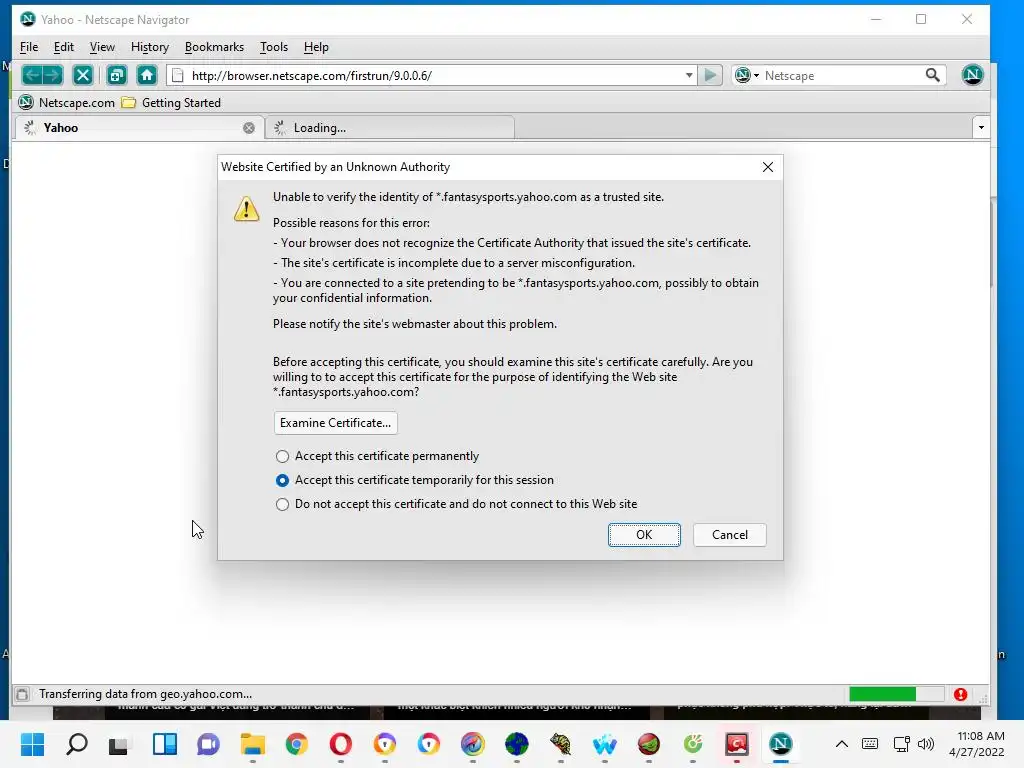The image size is (1024, 768).
Task: Open the Getting Started bookmarks folder
Action: point(172,103)
